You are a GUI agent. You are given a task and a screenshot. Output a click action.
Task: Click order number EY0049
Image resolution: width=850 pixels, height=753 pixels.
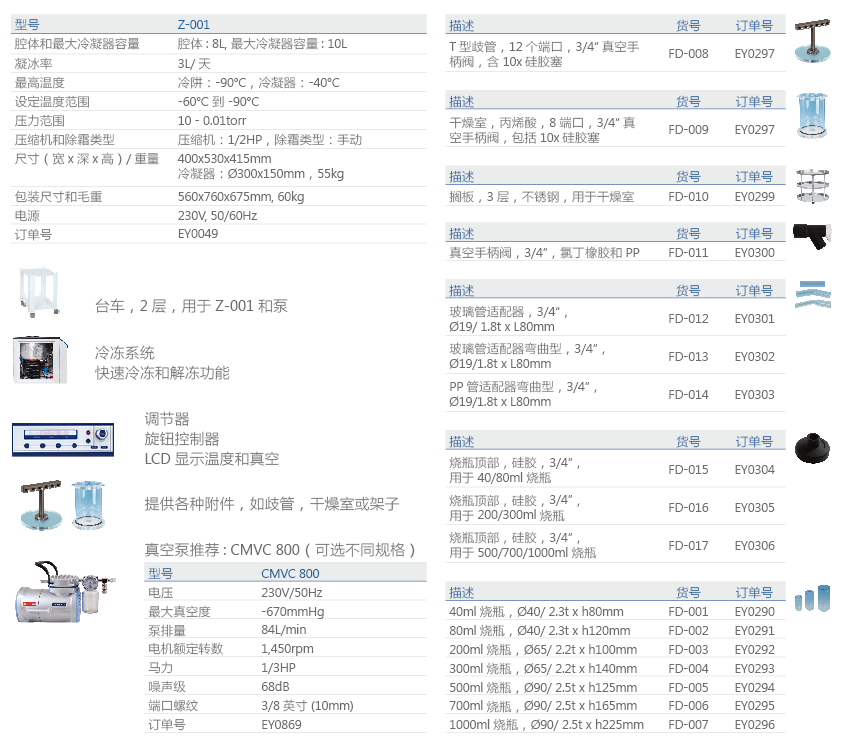click(x=198, y=234)
